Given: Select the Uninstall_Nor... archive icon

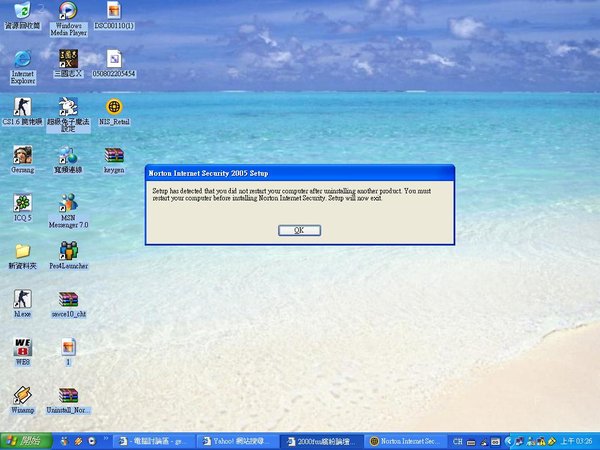Looking at the screenshot, I should click(68, 395).
